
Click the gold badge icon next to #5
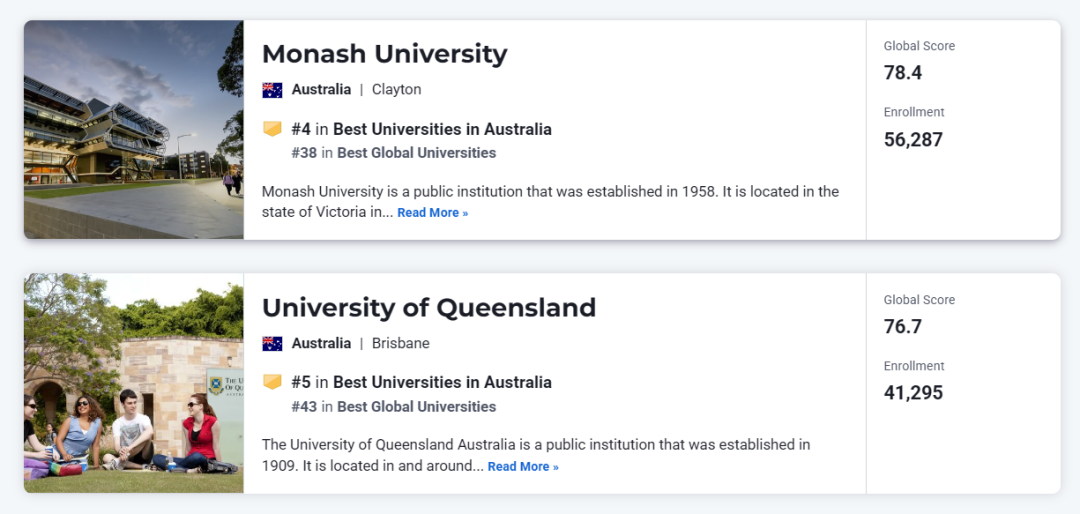tap(272, 382)
